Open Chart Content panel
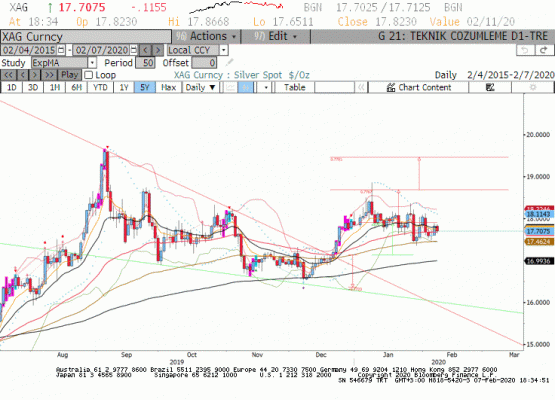Image resolution: width=555 pixels, height=400 pixels. [419, 87]
